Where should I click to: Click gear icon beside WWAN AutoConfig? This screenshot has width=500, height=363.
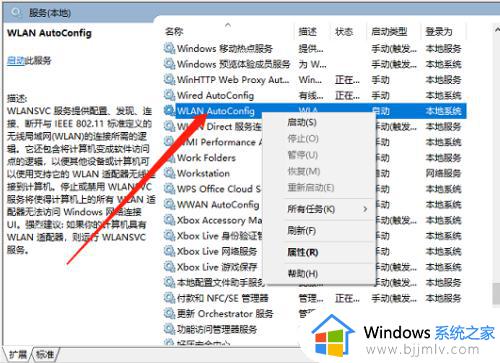click(x=169, y=204)
